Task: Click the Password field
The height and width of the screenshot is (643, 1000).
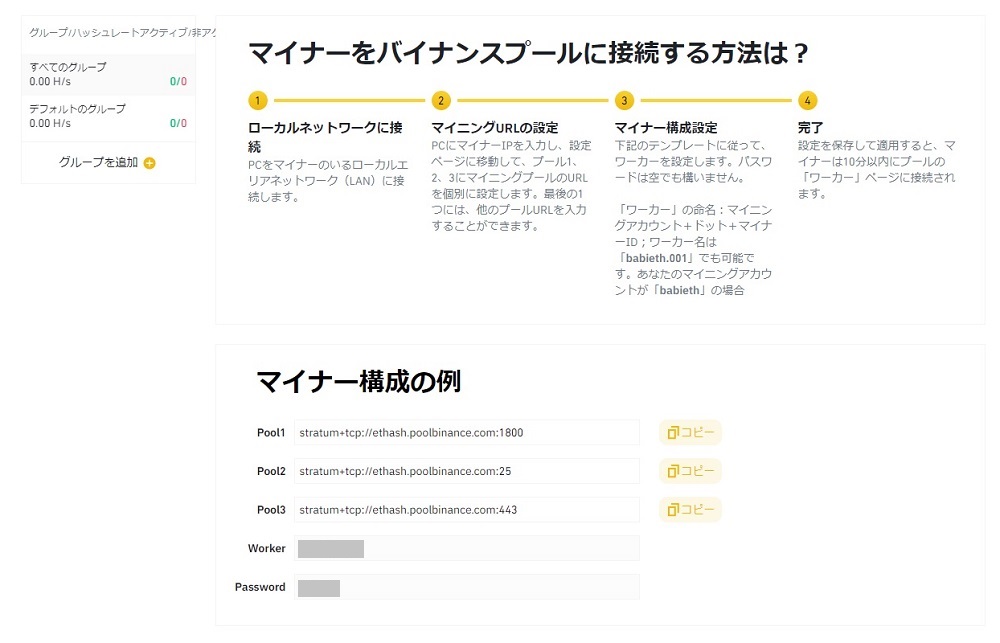Action: pos(467,587)
